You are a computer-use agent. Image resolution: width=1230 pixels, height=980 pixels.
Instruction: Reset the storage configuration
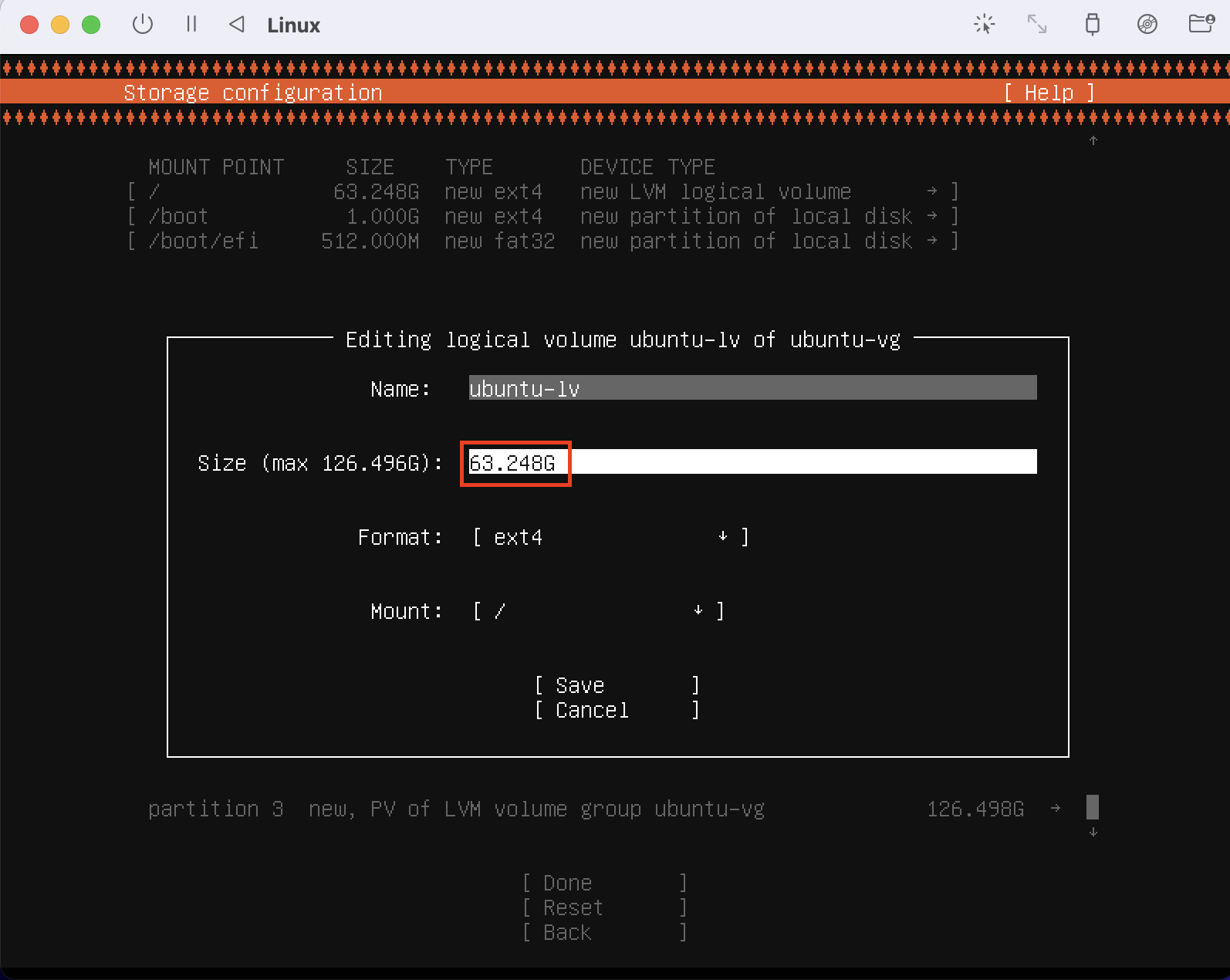[x=605, y=907]
